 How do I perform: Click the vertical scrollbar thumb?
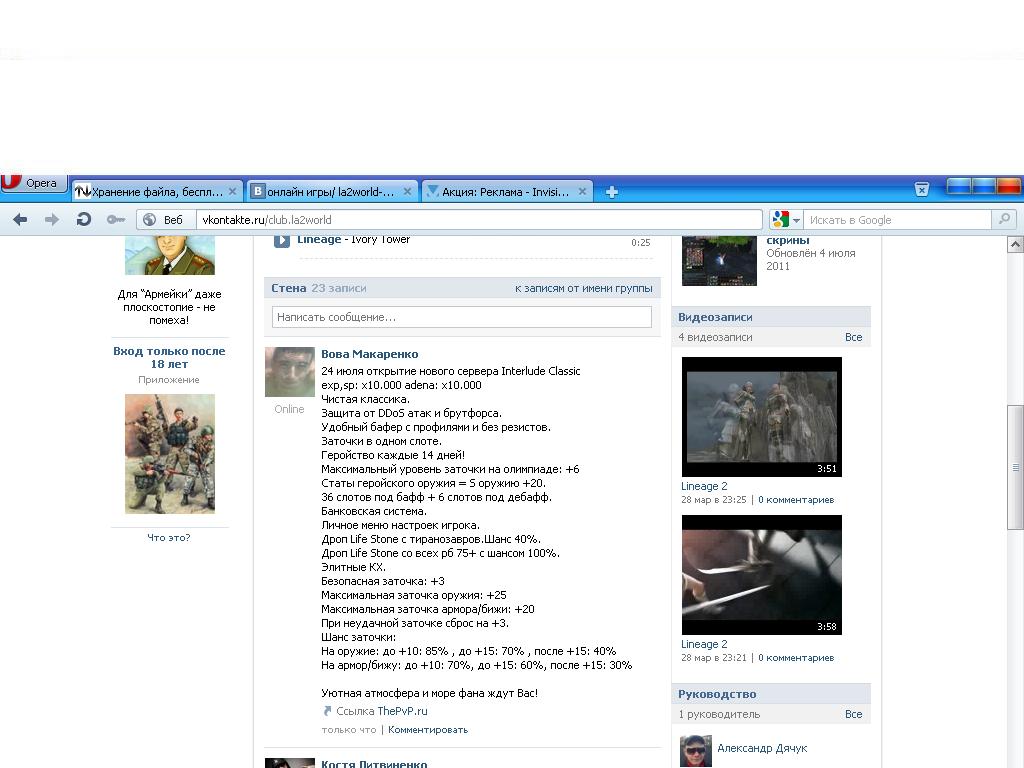pos(1015,467)
